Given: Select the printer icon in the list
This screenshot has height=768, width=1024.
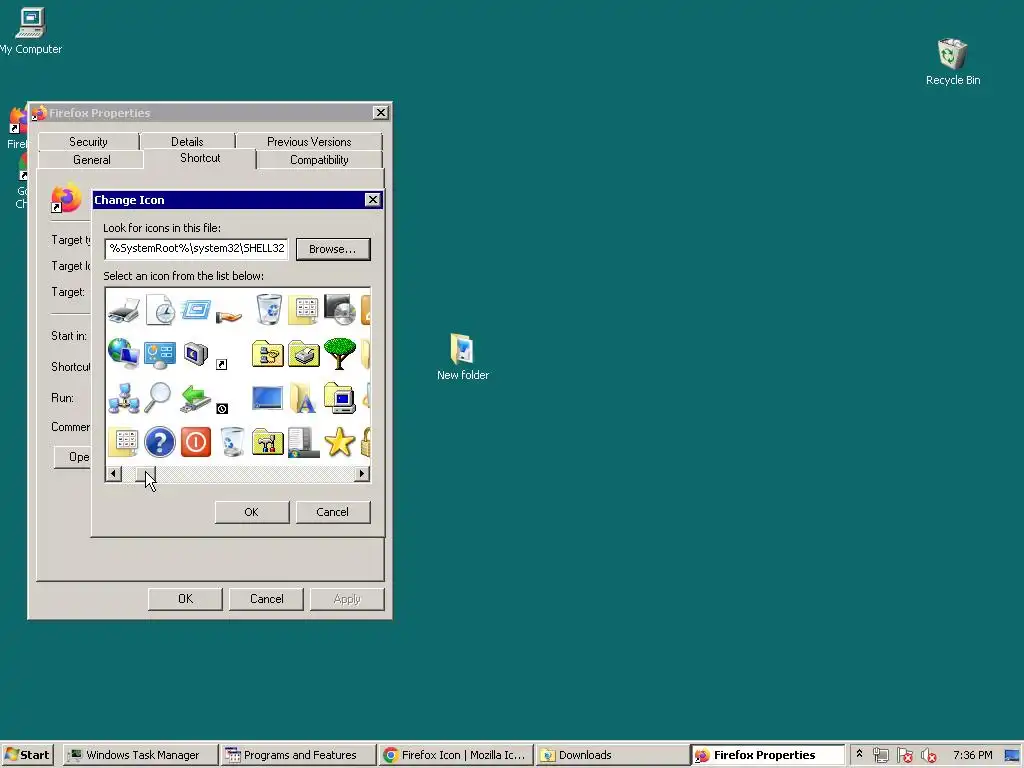Looking at the screenshot, I should pyautogui.click(x=123, y=310).
